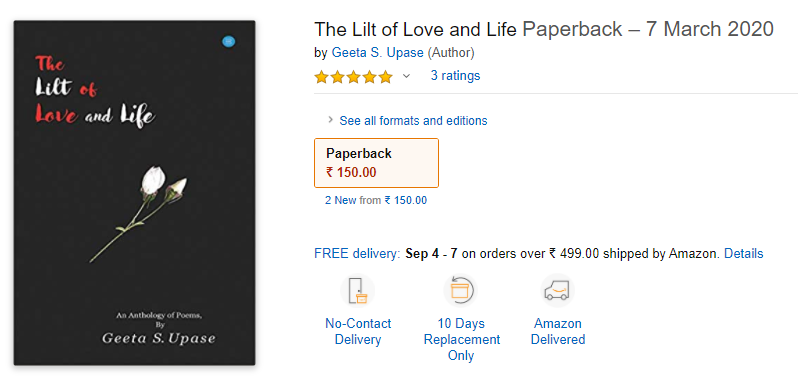Select the Paperback ₹ 150.00 format box
Image resolution: width=798 pixels, height=378 pixels.
(376, 163)
